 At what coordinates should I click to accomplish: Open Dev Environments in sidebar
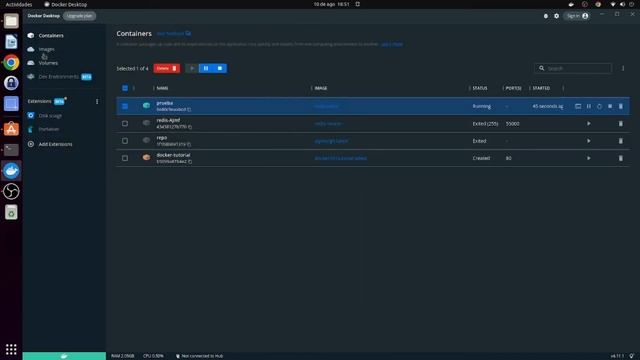click(x=60, y=76)
